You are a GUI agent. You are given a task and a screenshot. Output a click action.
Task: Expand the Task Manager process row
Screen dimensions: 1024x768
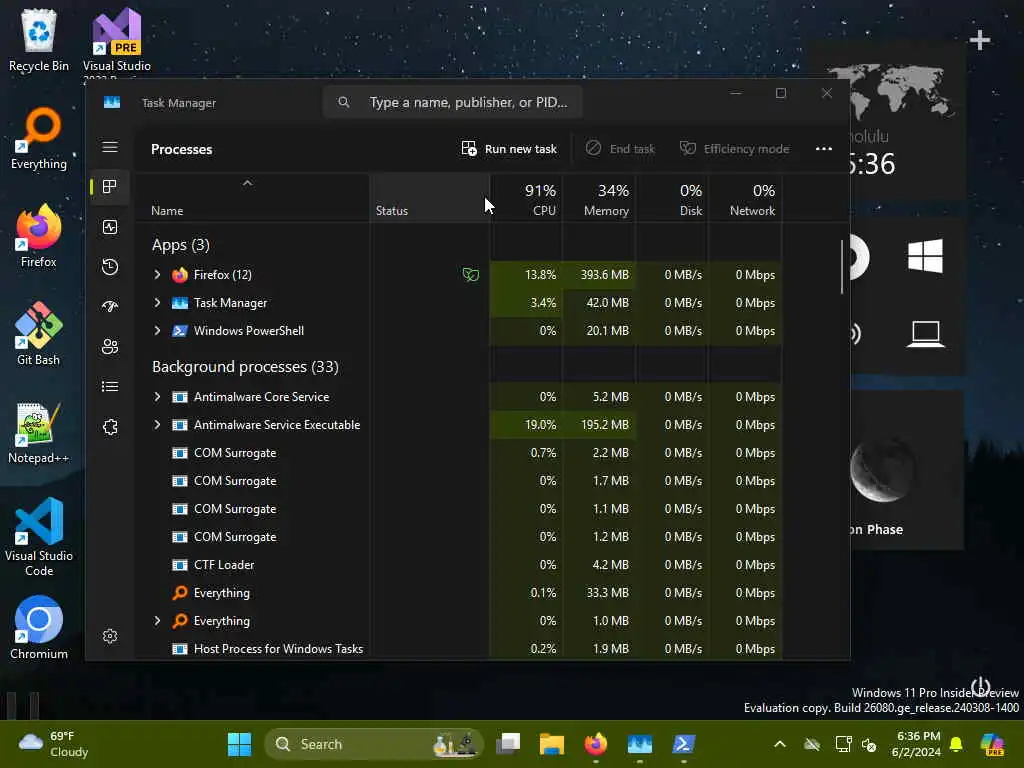157,303
